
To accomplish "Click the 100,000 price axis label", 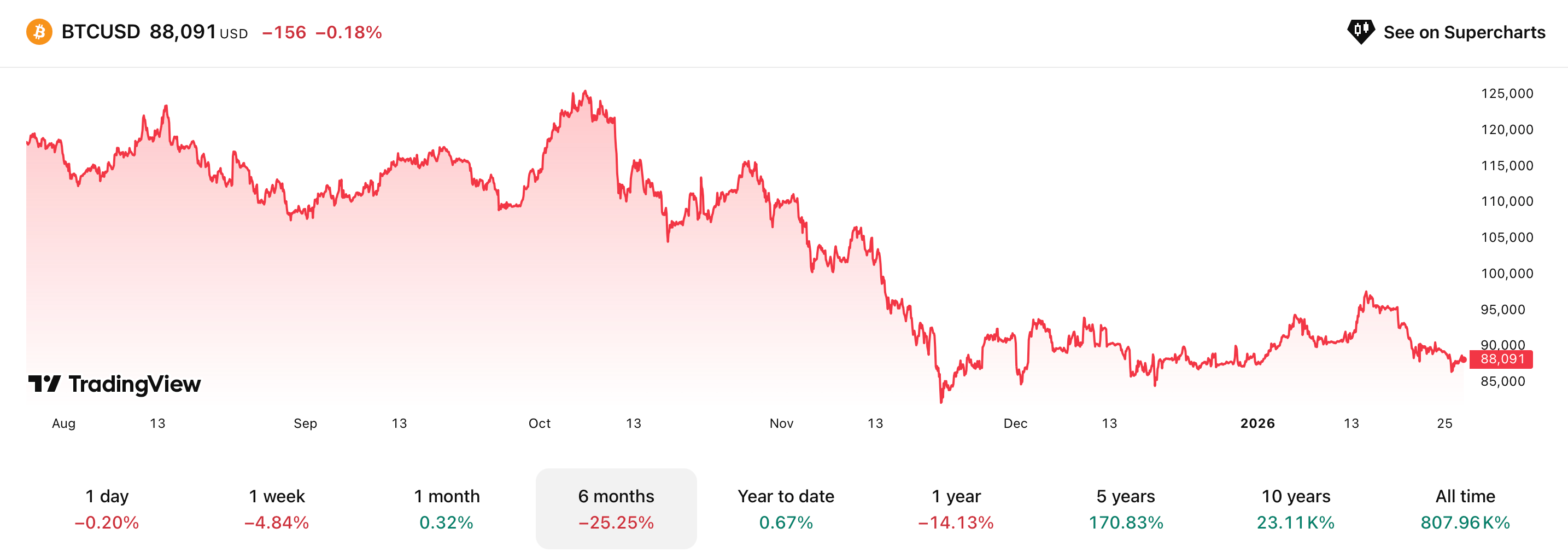I will (1507, 273).
